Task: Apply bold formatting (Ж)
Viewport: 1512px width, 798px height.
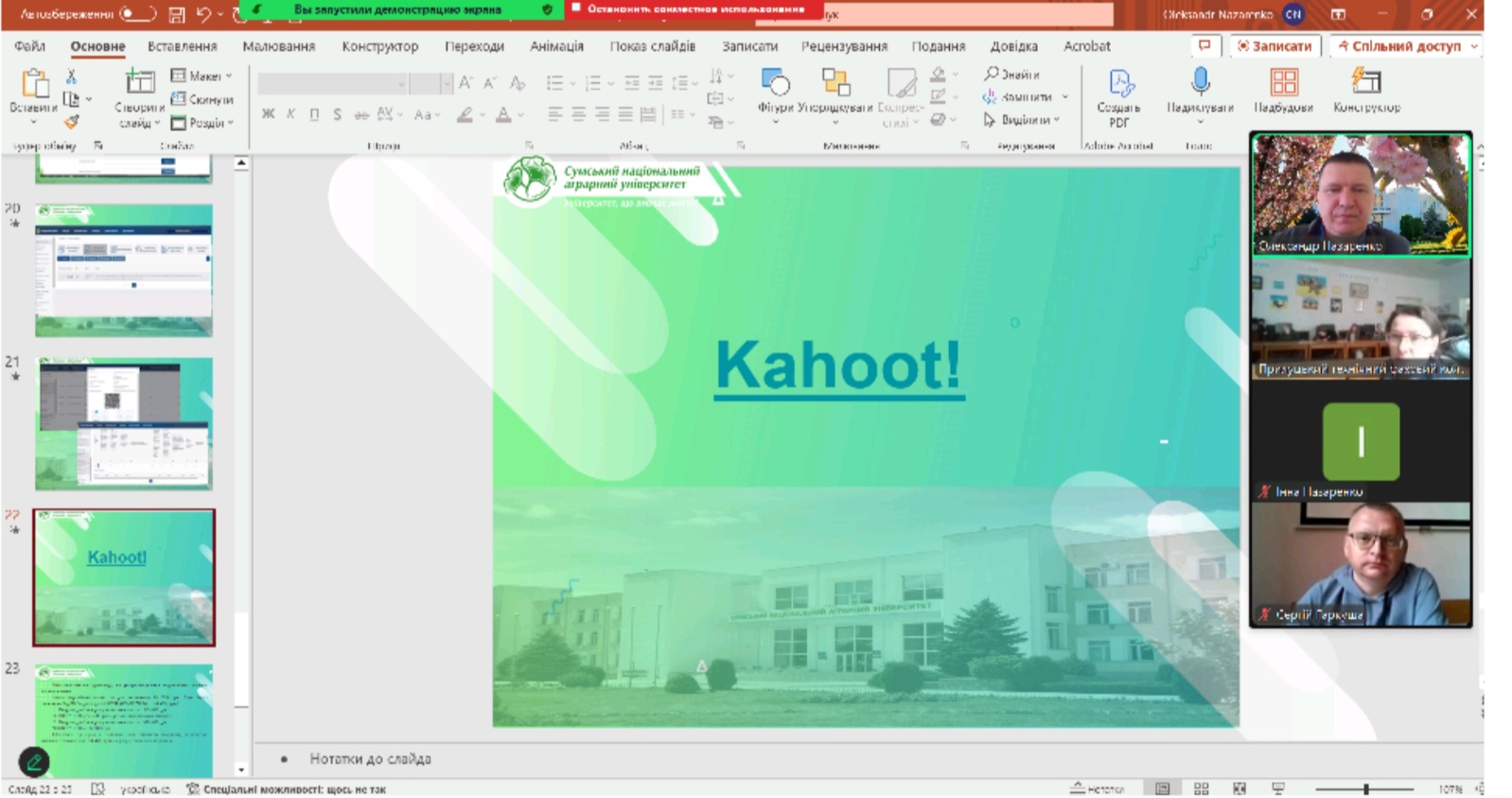Action: click(x=268, y=115)
